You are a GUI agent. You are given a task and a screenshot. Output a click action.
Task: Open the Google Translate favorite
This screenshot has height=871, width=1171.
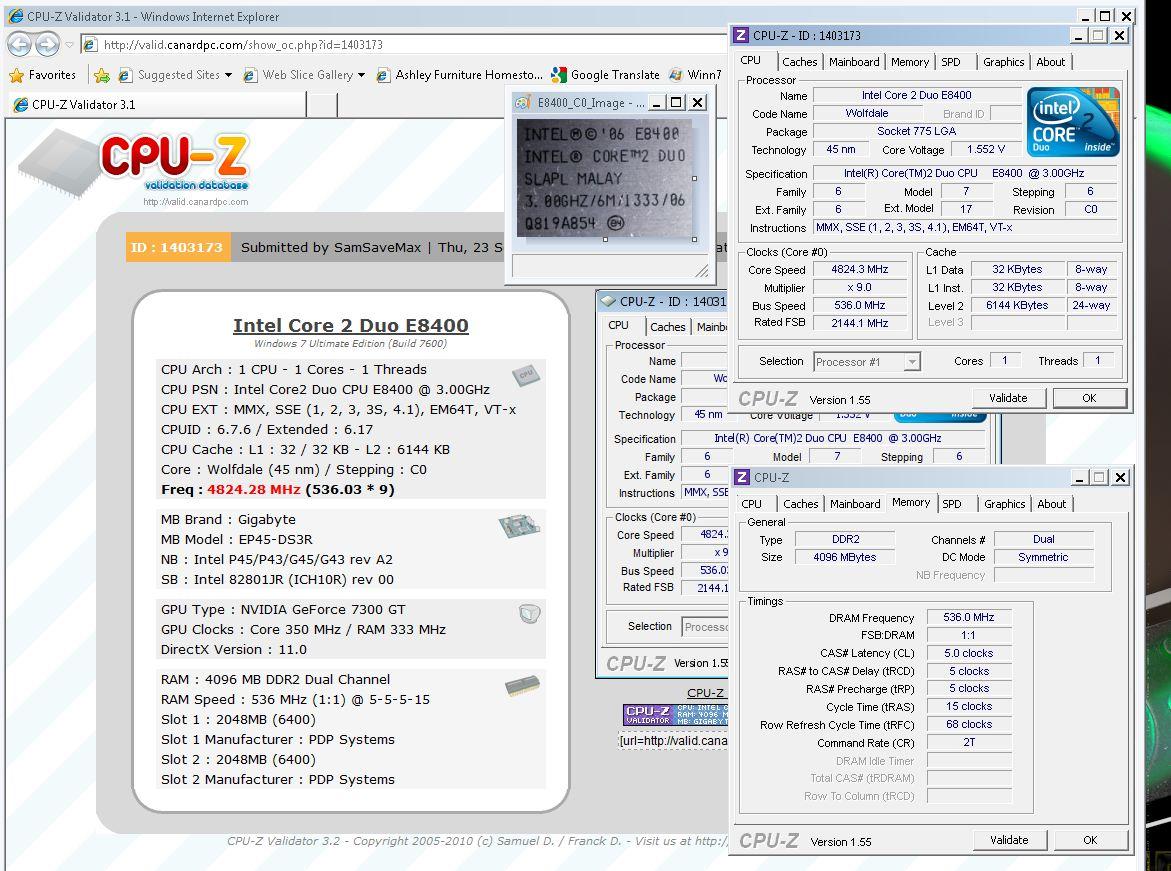[606, 75]
